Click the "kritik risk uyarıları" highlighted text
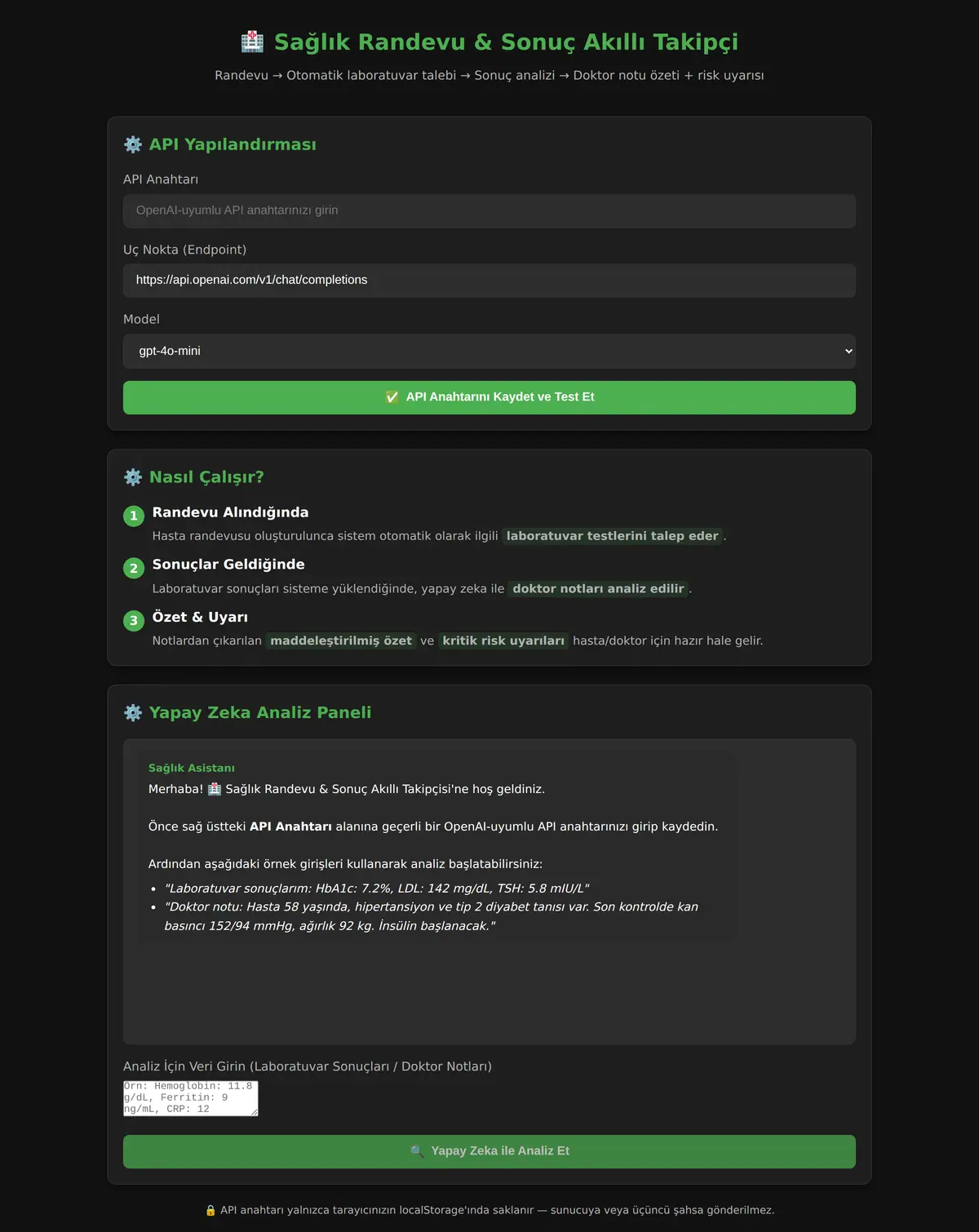979x1232 pixels. pos(503,640)
